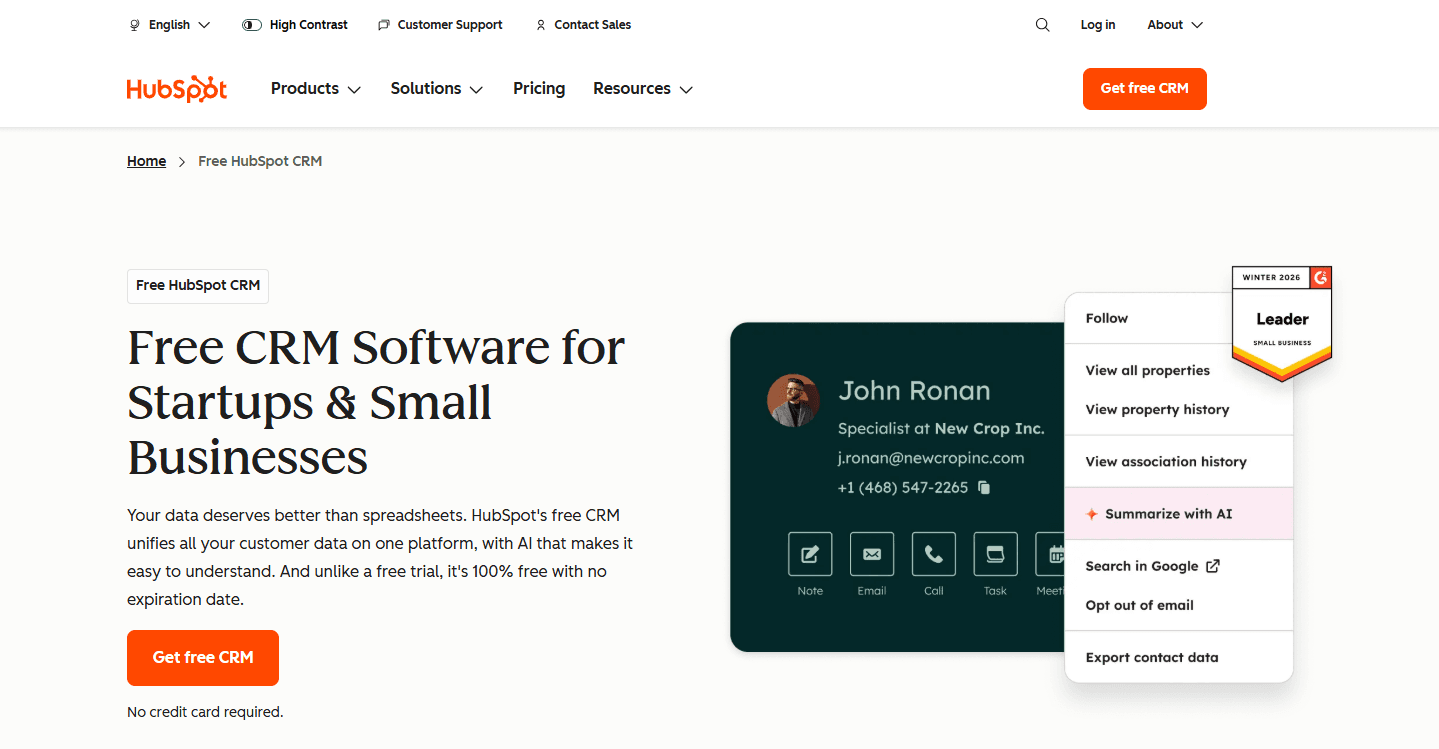Viewport: 1439px width, 749px height.
Task: Click Get free CRM in header
Action: click(x=1145, y=89)
